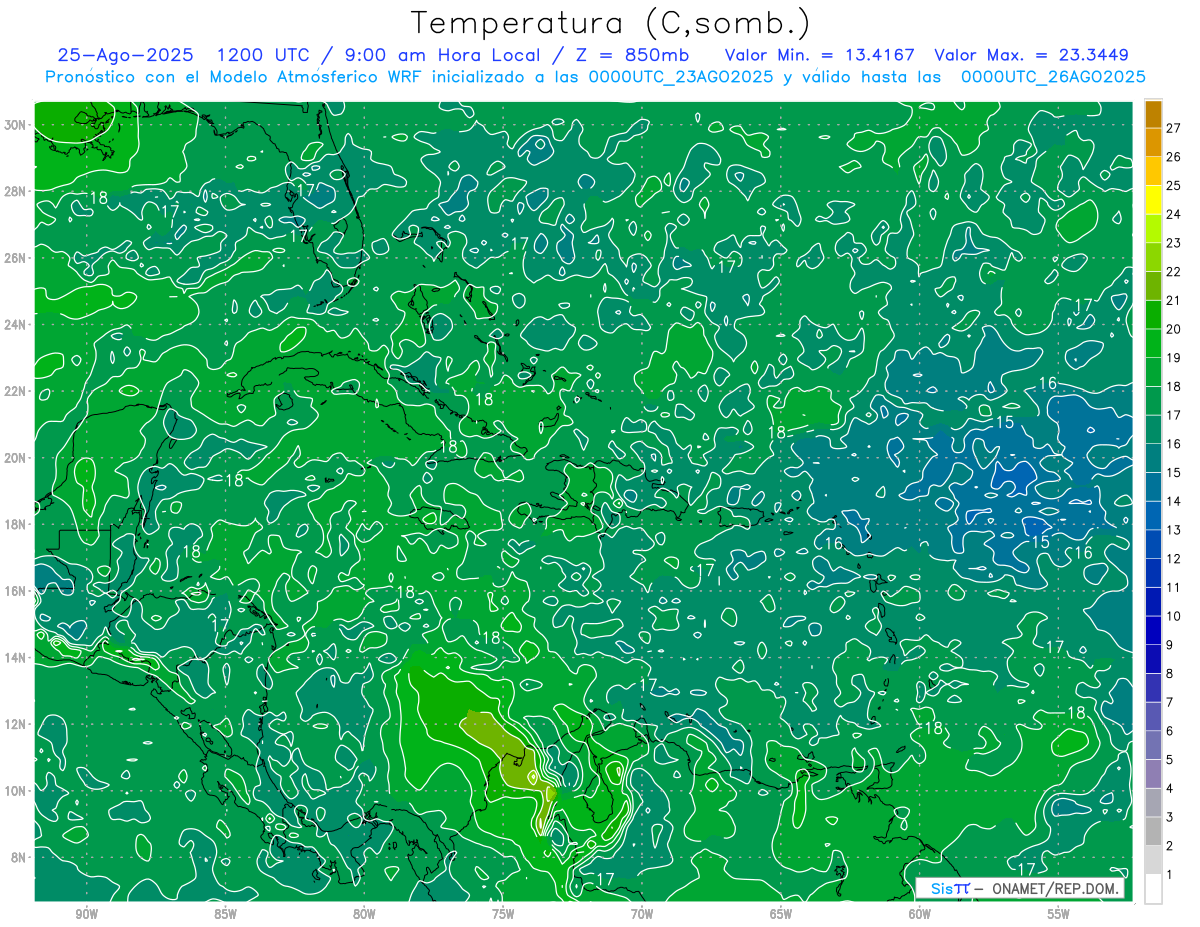Select the color bar segment between 22 and 23
The width and height of the screenshot is (1200, 927).
pos(1153,258)
